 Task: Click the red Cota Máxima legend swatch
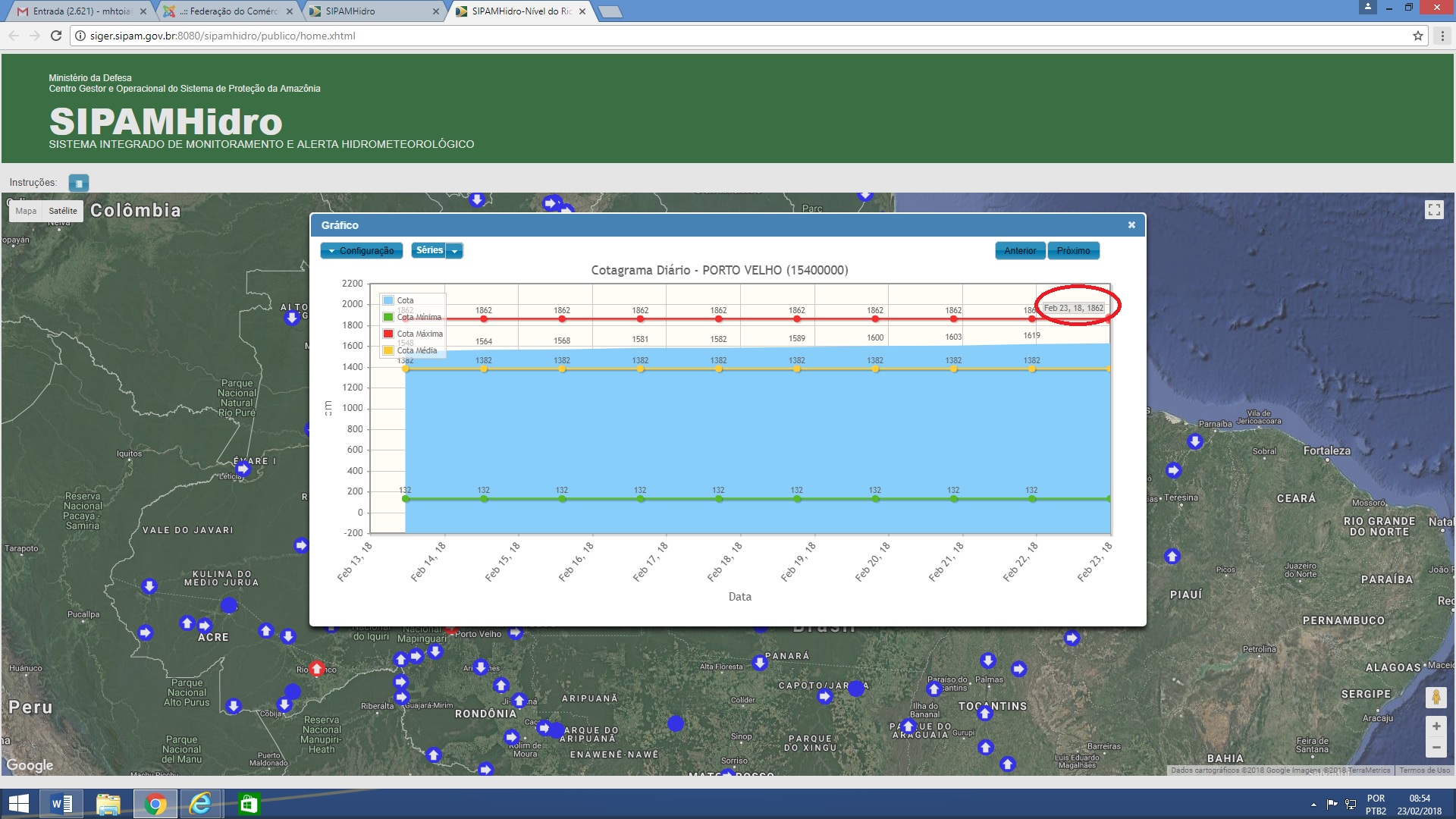pyautogui.click(x=388, y=334)
